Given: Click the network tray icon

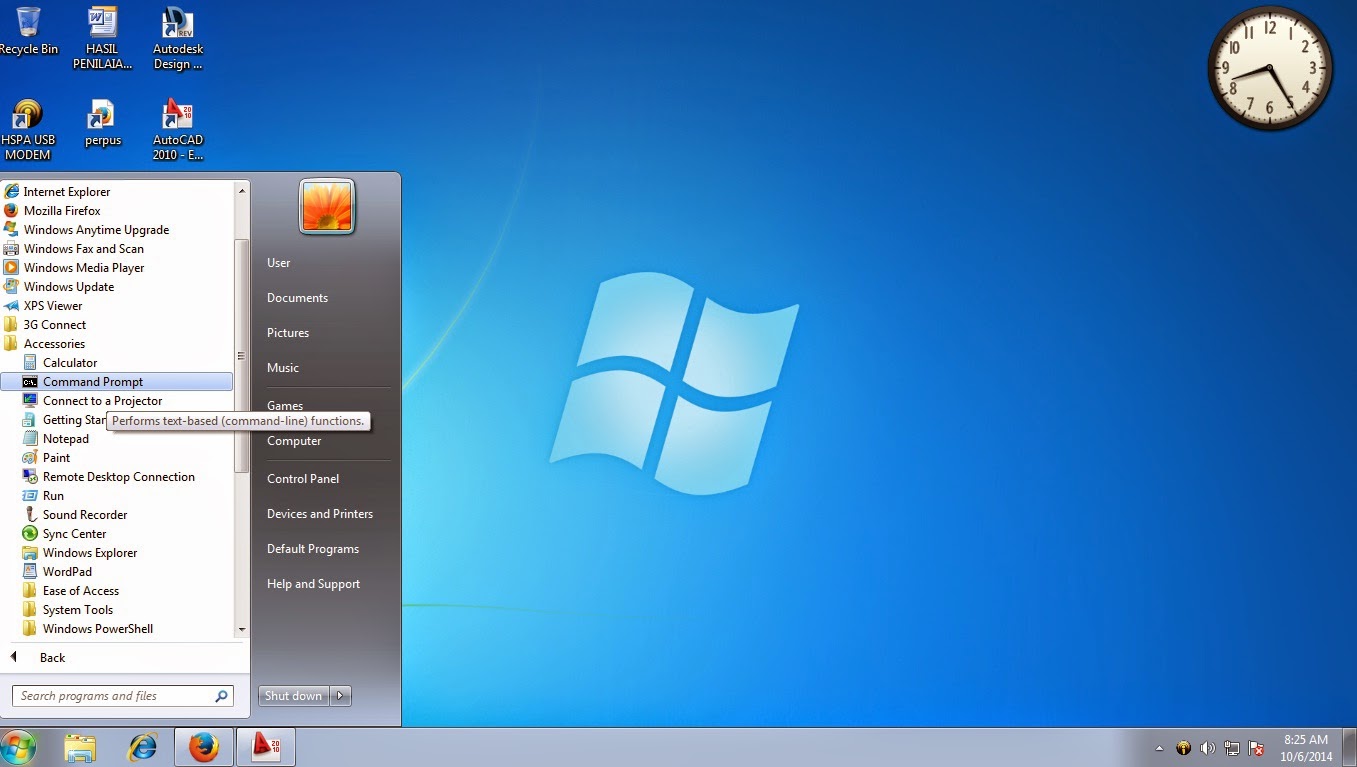Looking at the screenshot, I should [x=1232, y=748].
